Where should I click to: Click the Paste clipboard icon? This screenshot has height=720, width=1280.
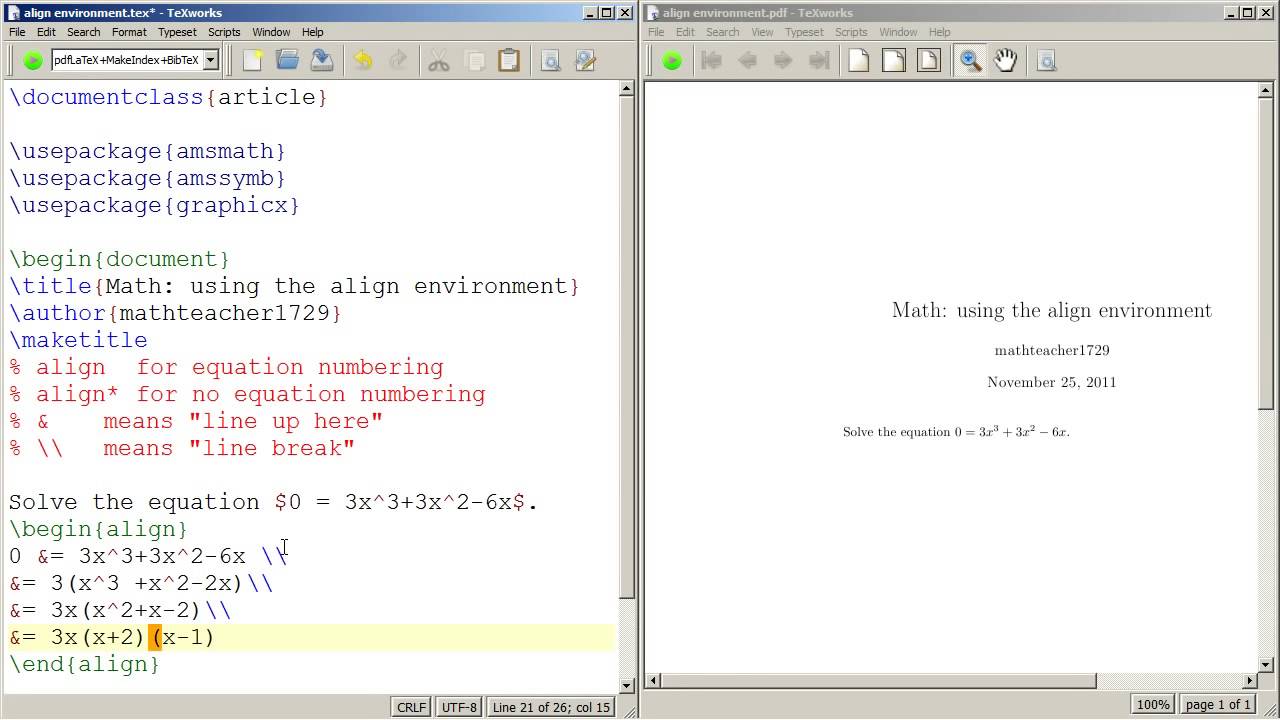(509, 61)
